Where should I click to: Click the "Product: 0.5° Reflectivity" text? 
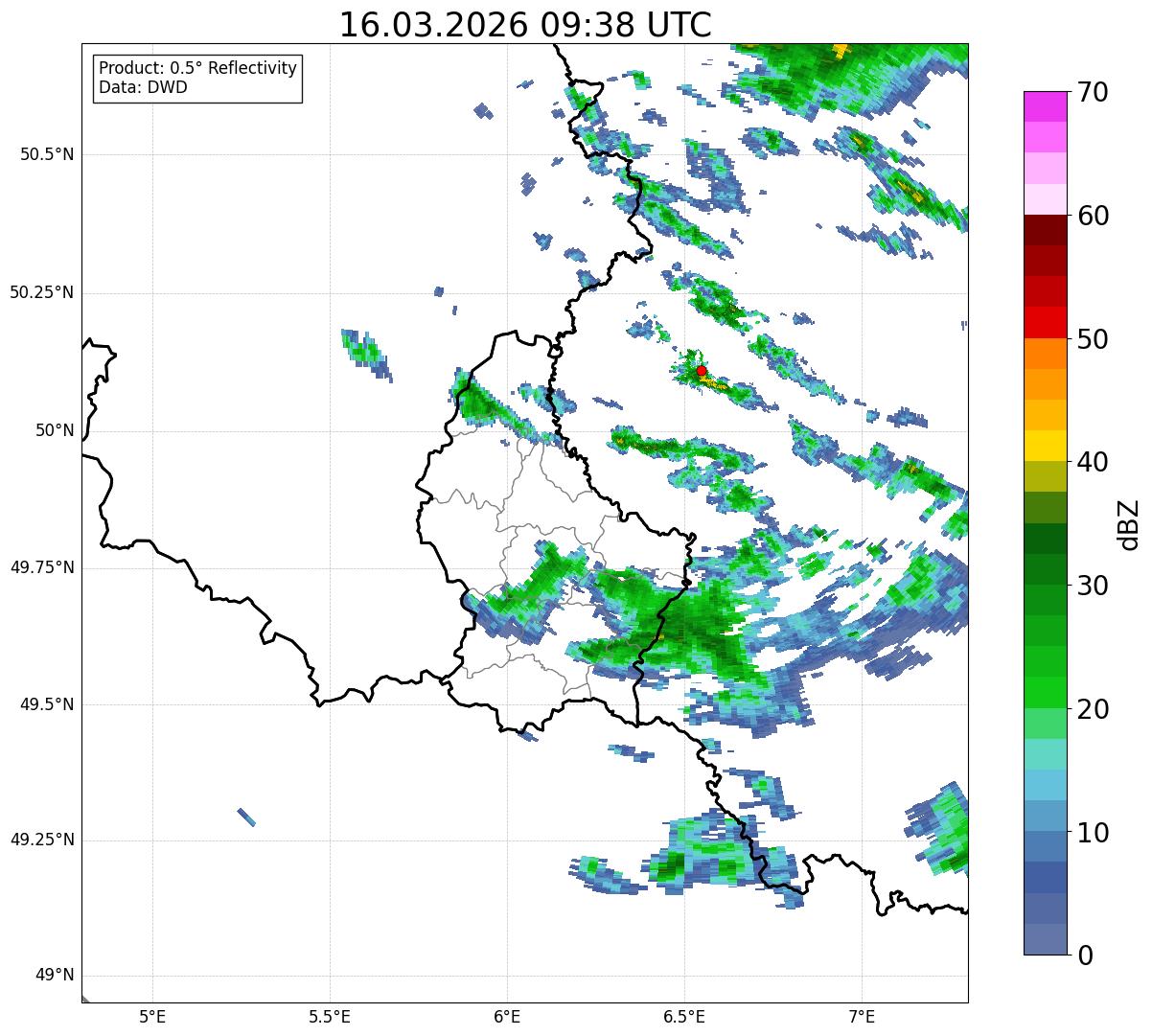(197, 69)
